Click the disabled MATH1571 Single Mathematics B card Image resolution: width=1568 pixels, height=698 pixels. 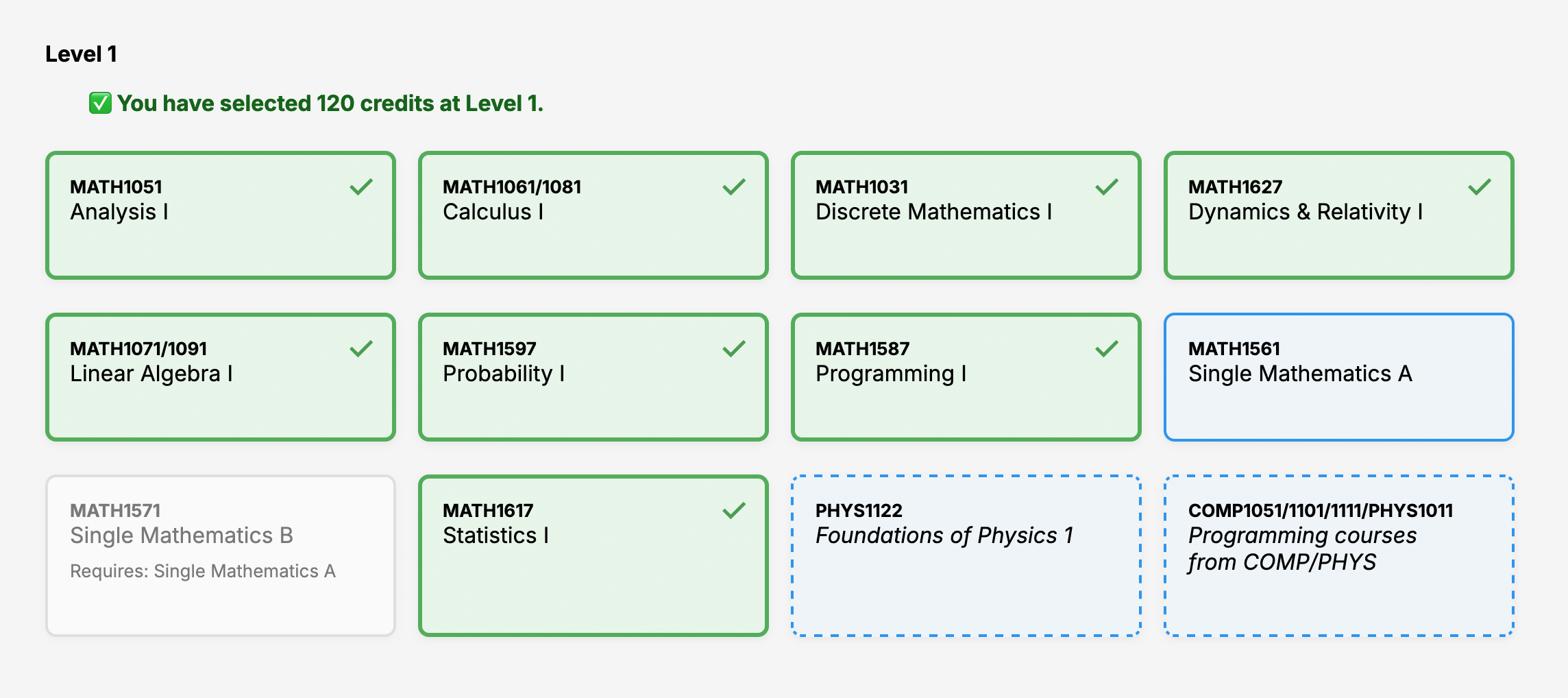[221, 555]
